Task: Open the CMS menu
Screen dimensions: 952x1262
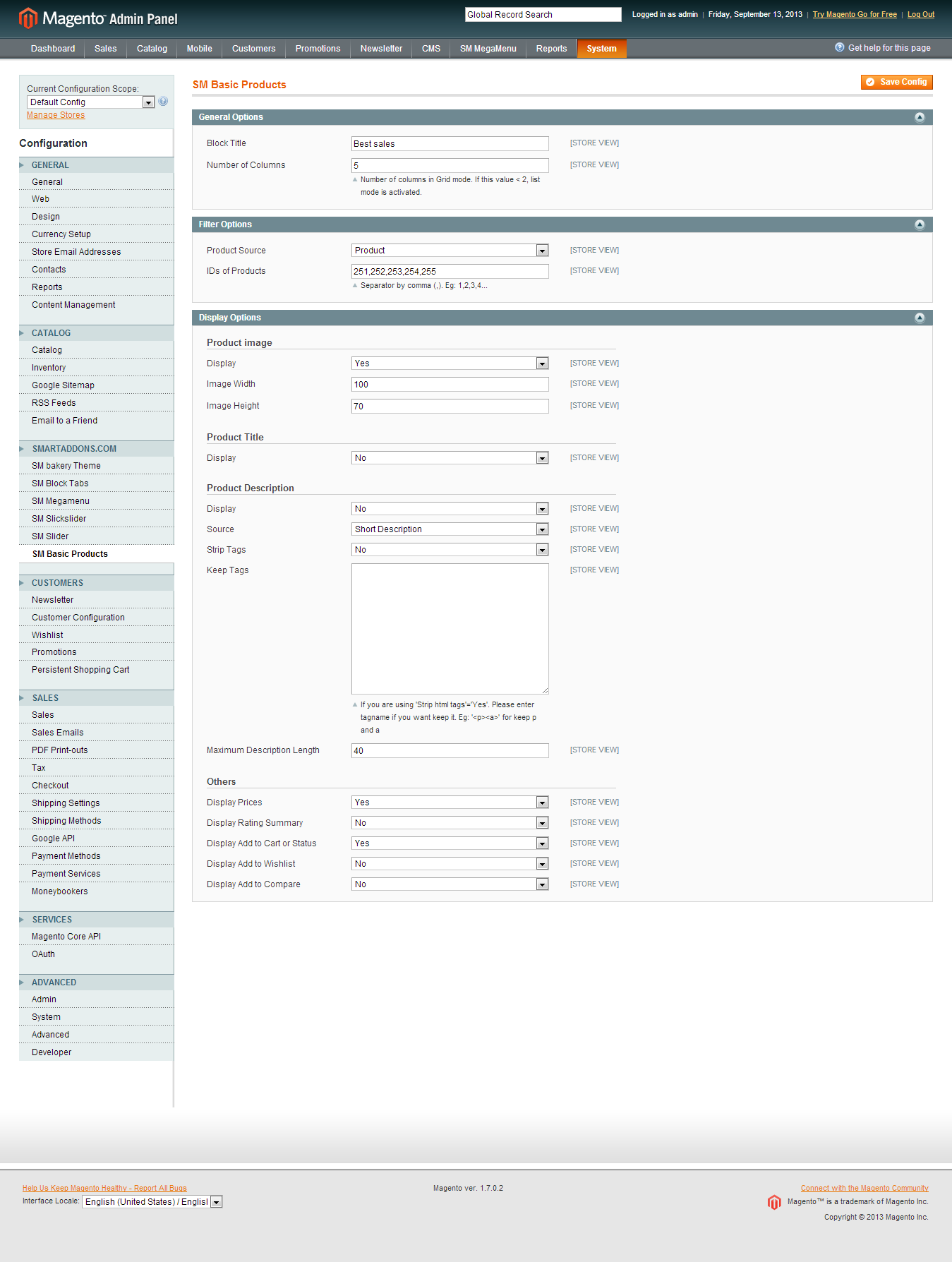Action: pyautogui.click(x=431, y=49)
